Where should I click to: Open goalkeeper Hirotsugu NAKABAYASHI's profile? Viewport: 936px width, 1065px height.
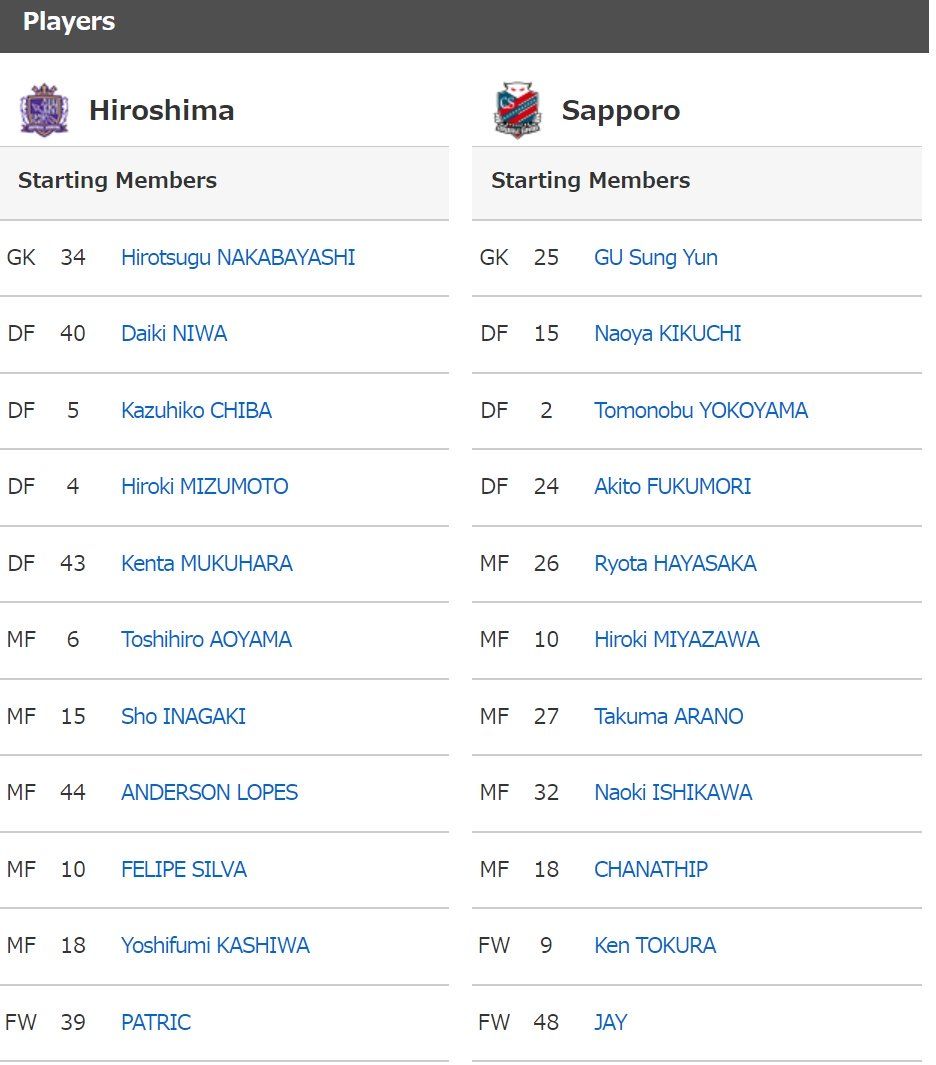pyautogui.click(x=239, y=257)
